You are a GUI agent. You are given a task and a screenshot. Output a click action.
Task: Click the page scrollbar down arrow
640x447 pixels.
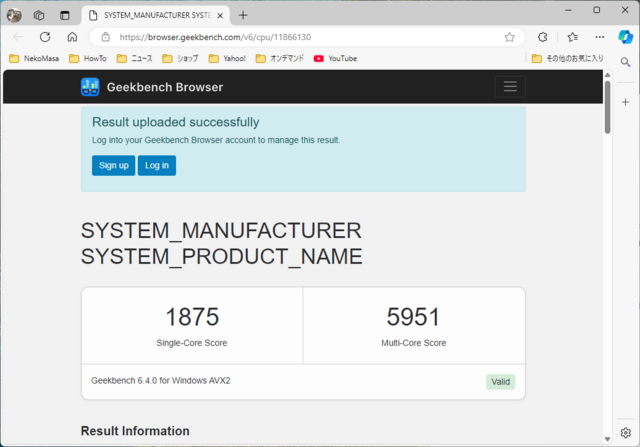tap(607, 439)
